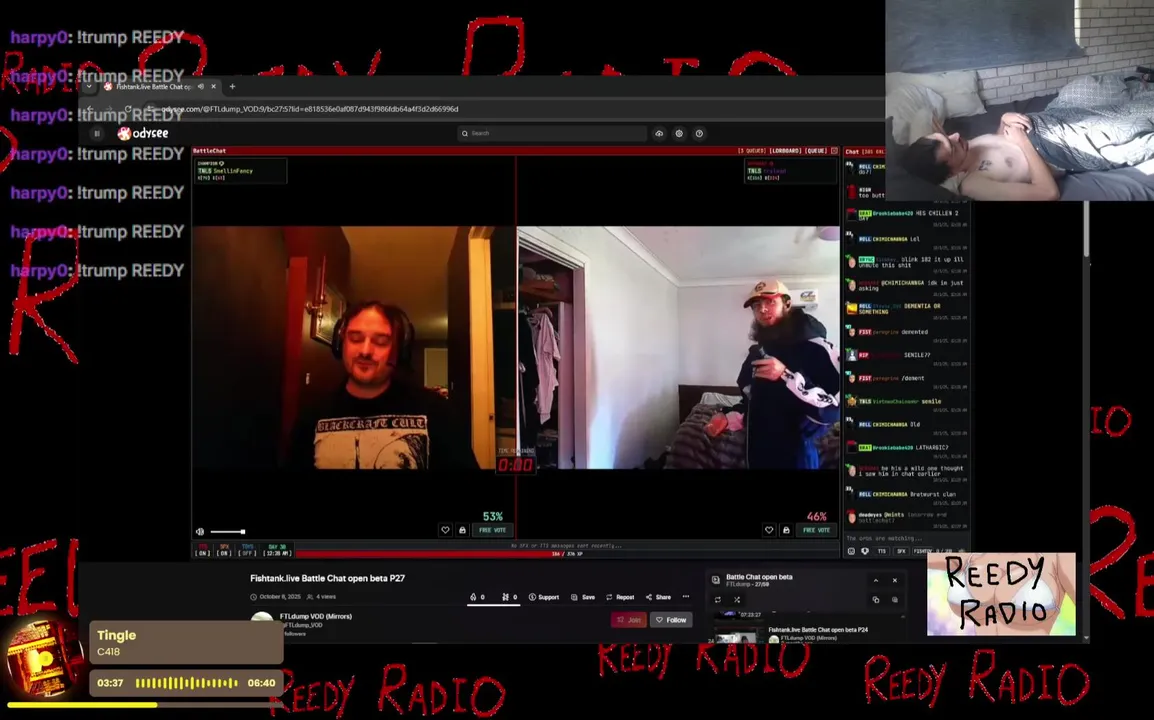Screen dimensions: 1154x720
Task: Adjust the battle video volume slider
Action: click(227, 532)
